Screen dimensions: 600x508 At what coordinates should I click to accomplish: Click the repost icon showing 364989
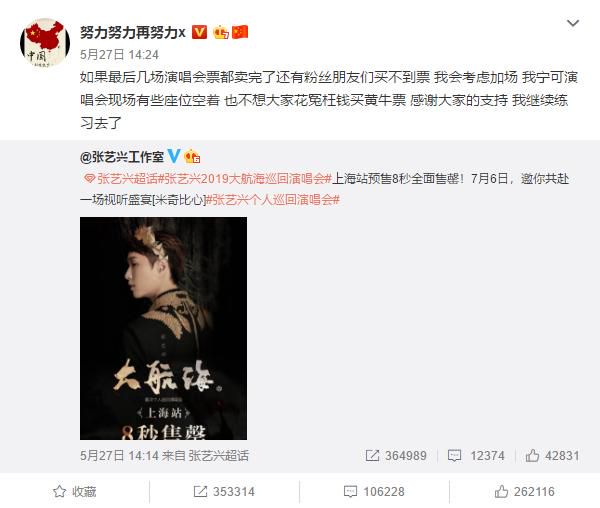pyautogui.click(x=396, y=456)
